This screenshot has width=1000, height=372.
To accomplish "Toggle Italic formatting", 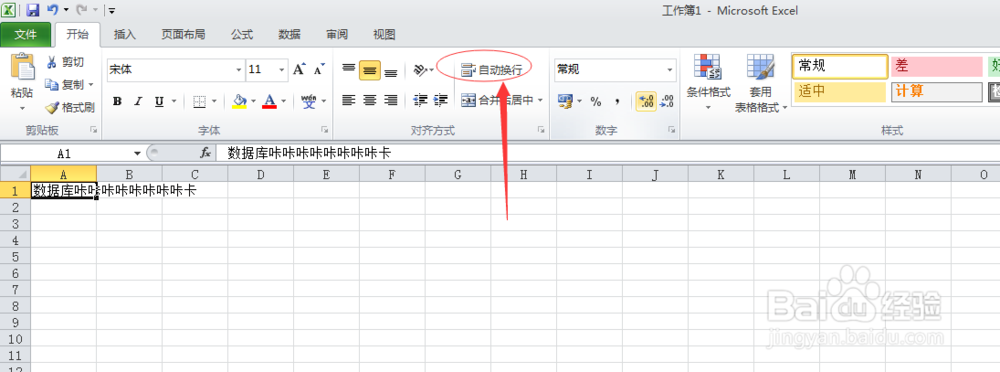I will tap(137, 101).
